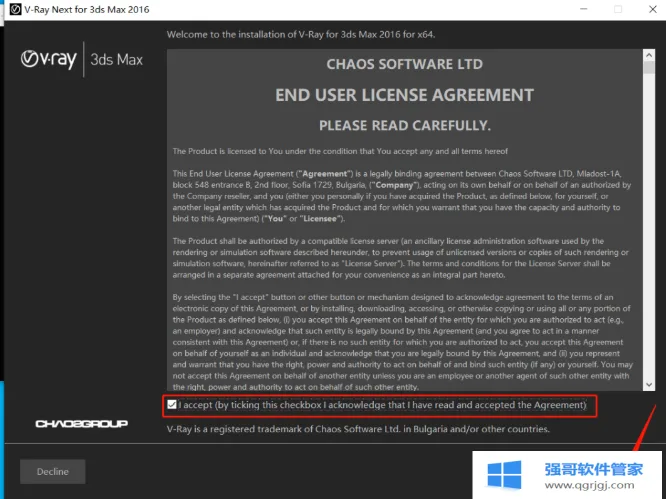Viewport: 666px width, 499px height.
Task: Click the V-Ray installer title bar icon
Action: [x=15, y=9]
